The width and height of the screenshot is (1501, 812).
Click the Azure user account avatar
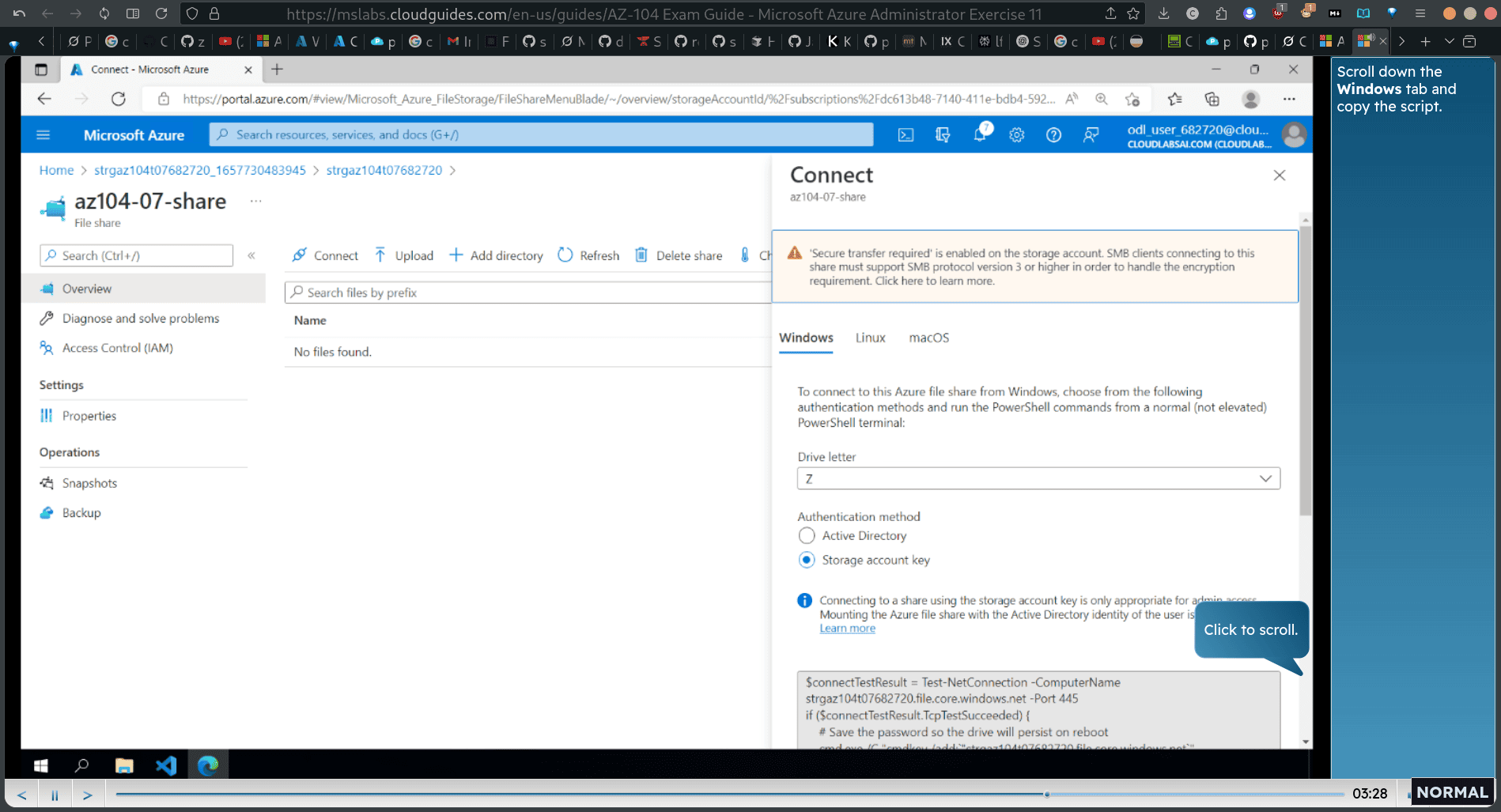pyautogui.click(x=1294, y=135)
